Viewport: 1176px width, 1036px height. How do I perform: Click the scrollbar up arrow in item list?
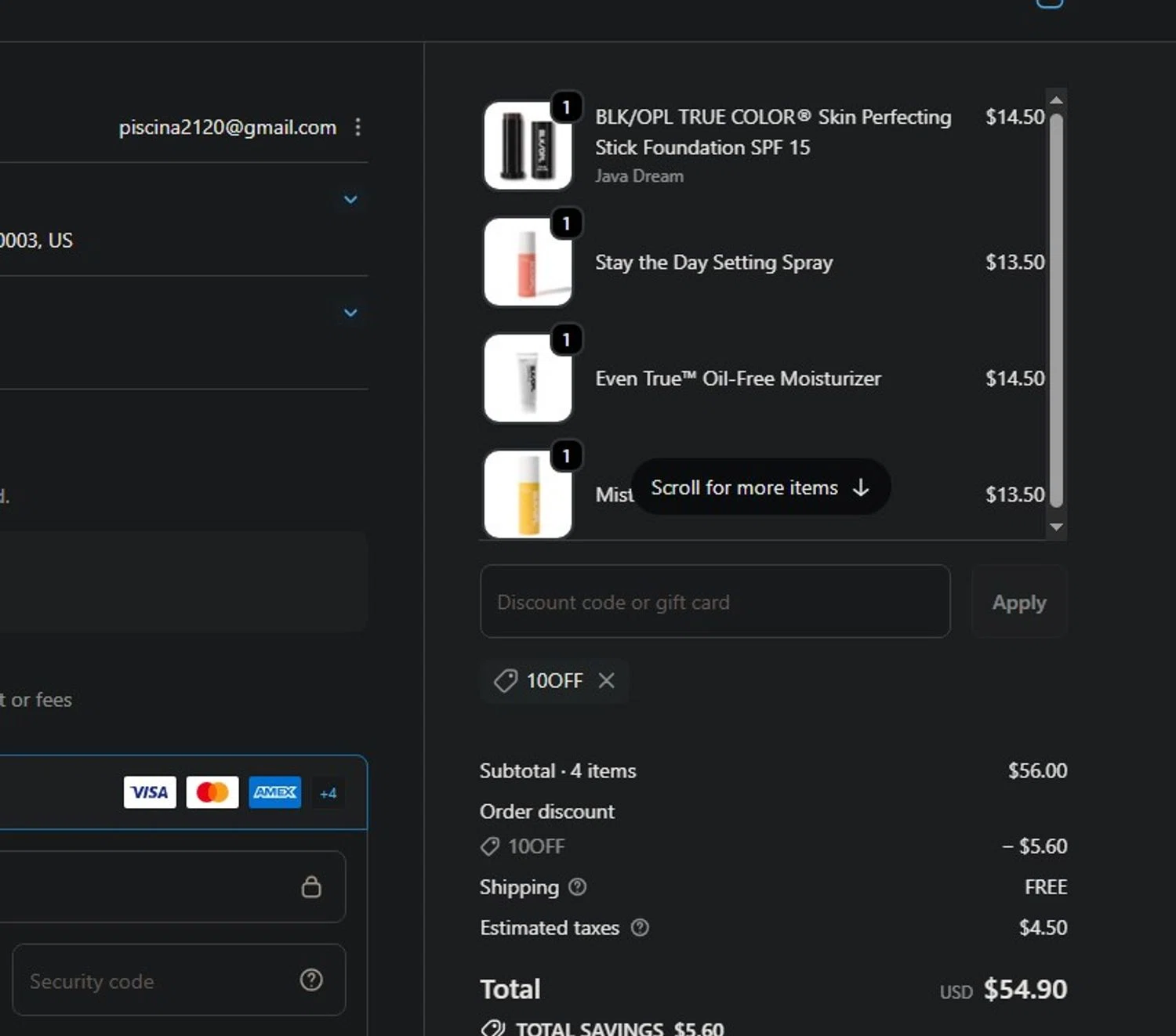(x=1056, y=100)
